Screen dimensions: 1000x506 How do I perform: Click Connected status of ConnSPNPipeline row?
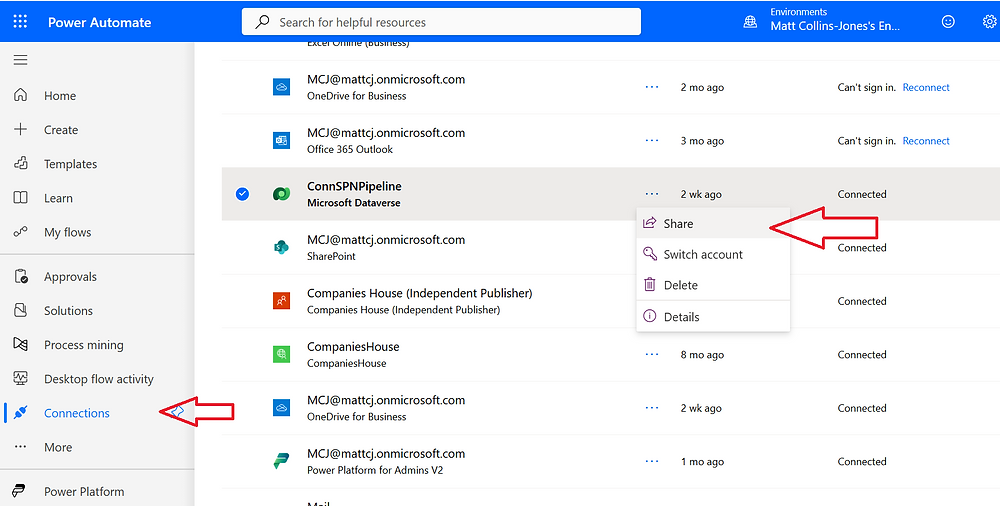(x=862, y=195)
